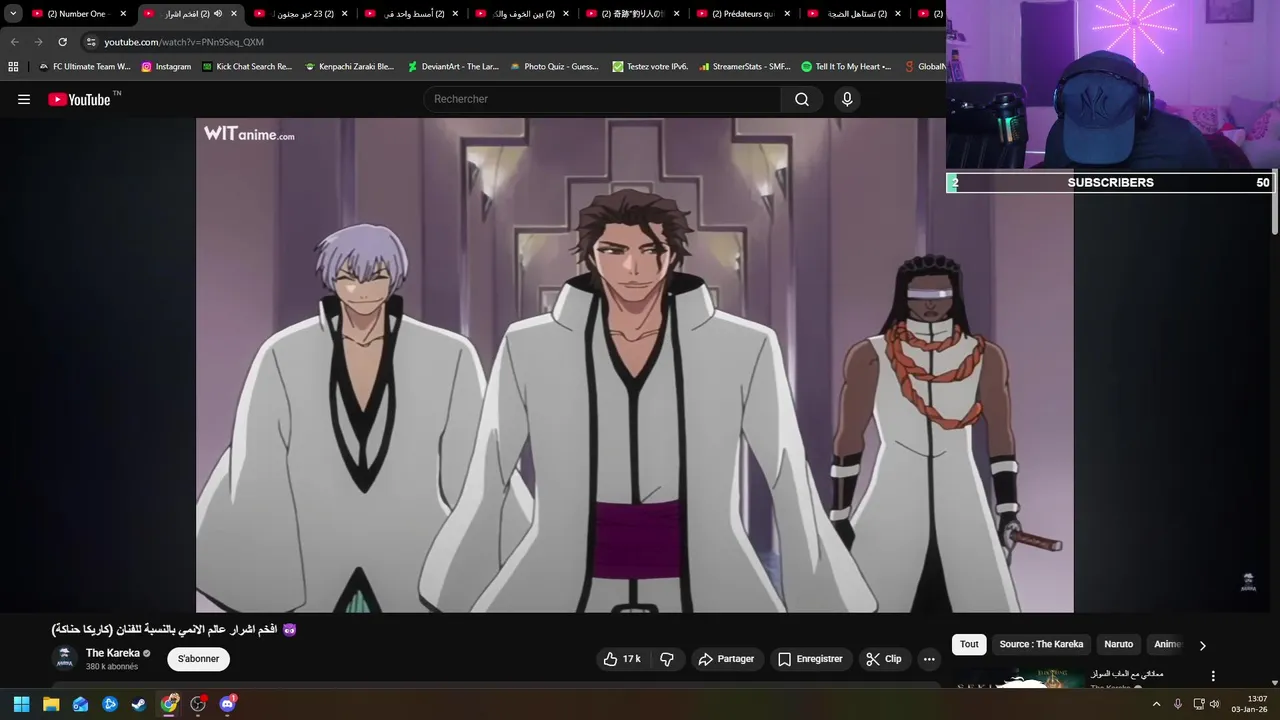Open the DeviantArt bookmark

[453, 67]
